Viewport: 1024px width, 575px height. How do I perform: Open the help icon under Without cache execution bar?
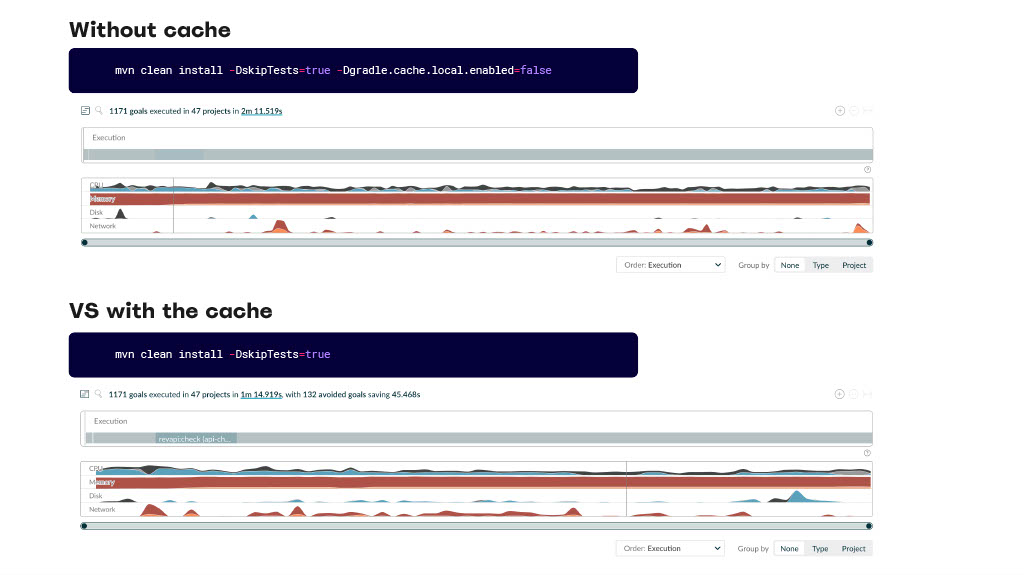click(x=867, y=169)
